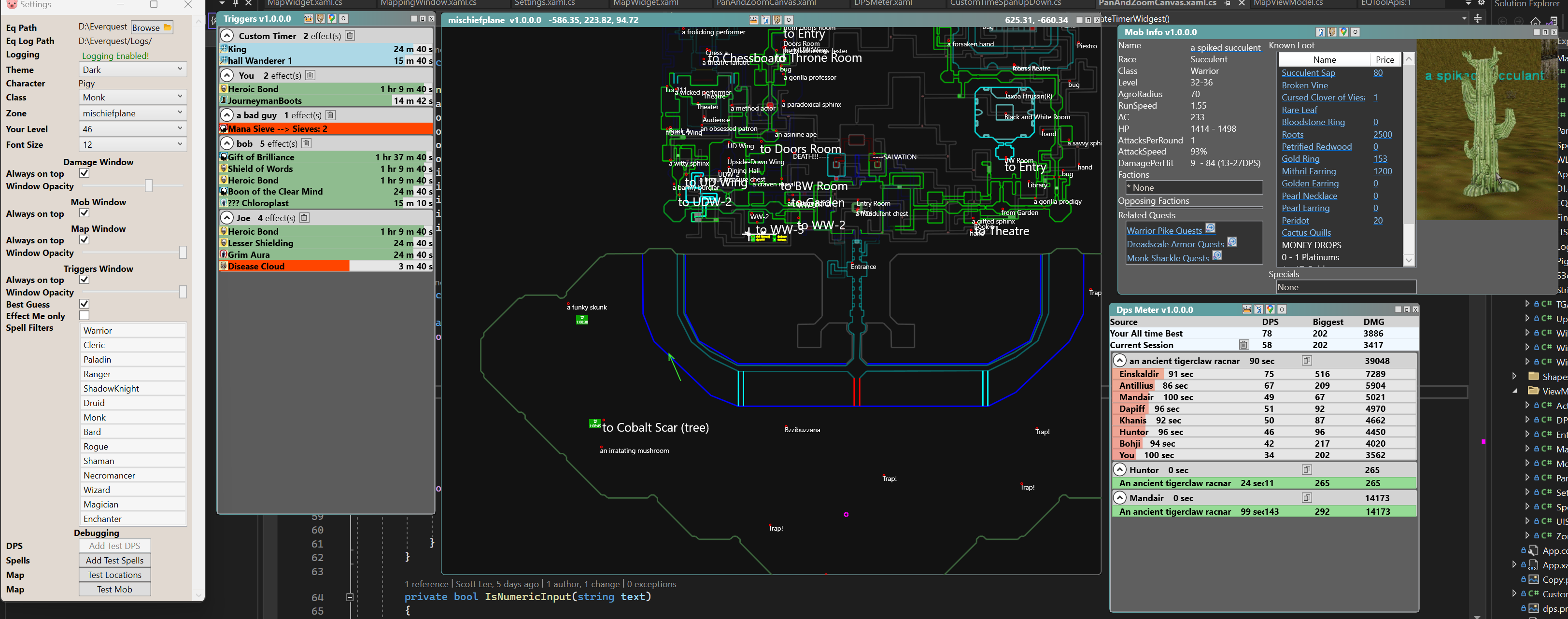Clear Current Session via trash icon in Dps Meter

pos(1243,345)
